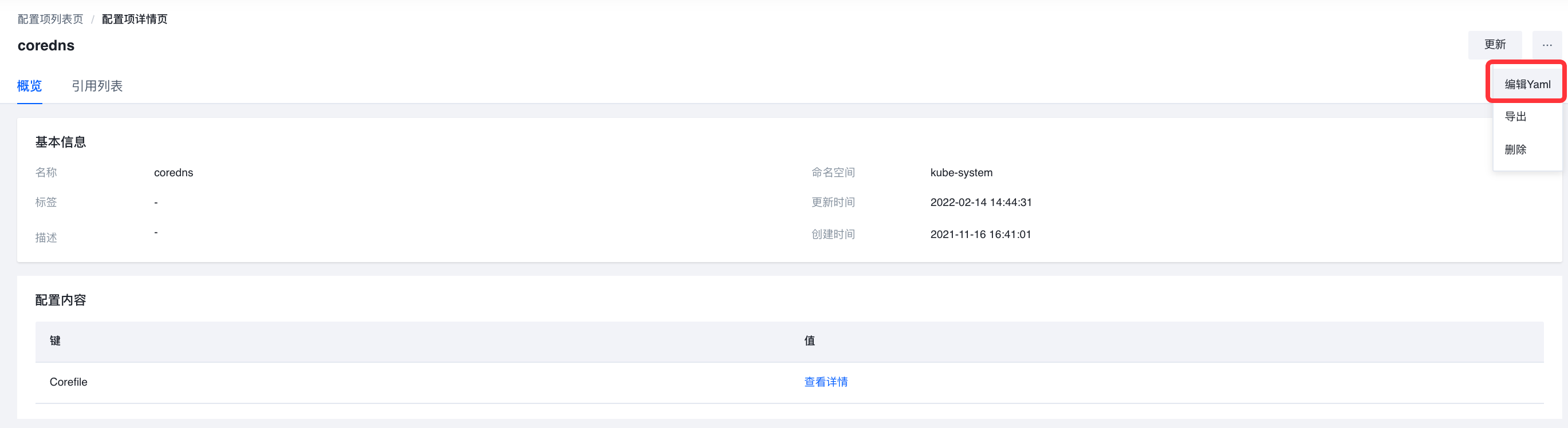Open the more actions (...) menu
Viewport: 1568px width, 428px height.
pos(1547,45)
